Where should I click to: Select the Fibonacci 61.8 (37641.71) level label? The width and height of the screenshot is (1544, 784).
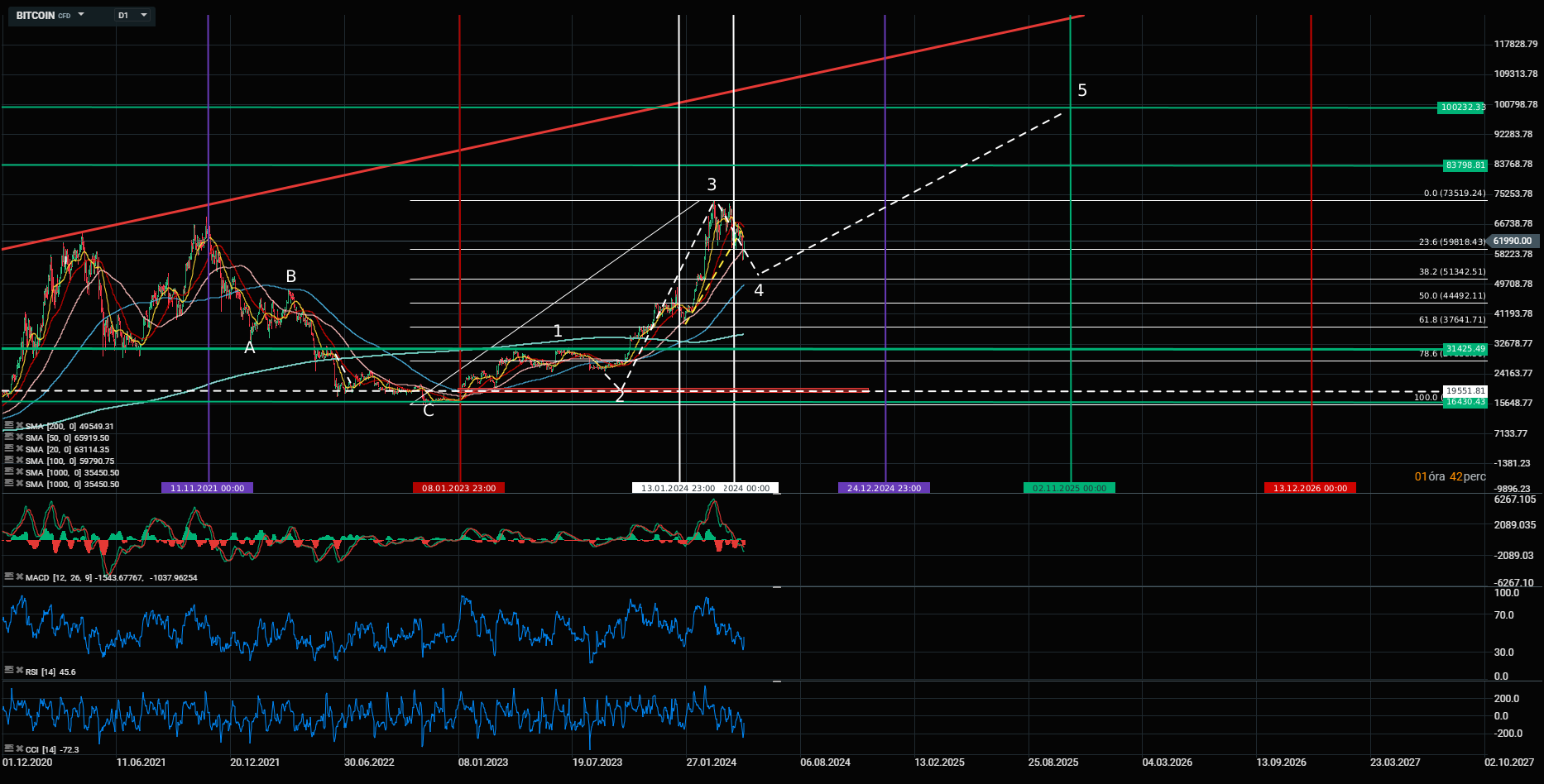point(1452,320)
